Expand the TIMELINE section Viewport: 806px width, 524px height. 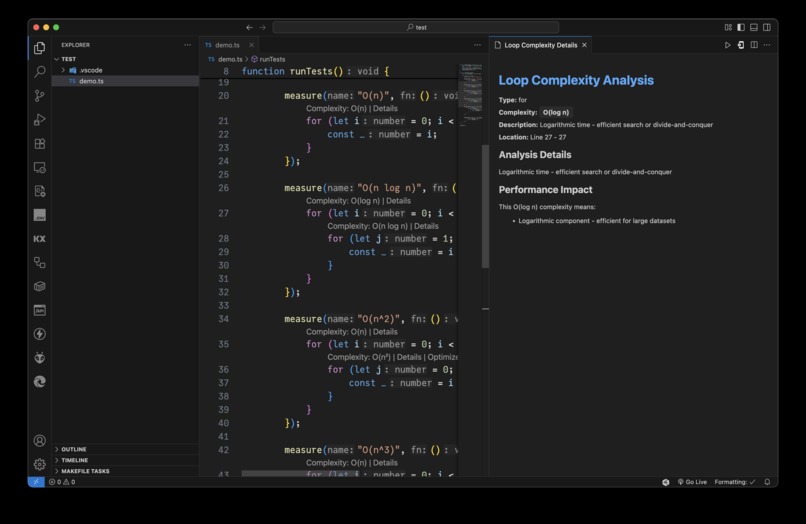click(125, 460)
